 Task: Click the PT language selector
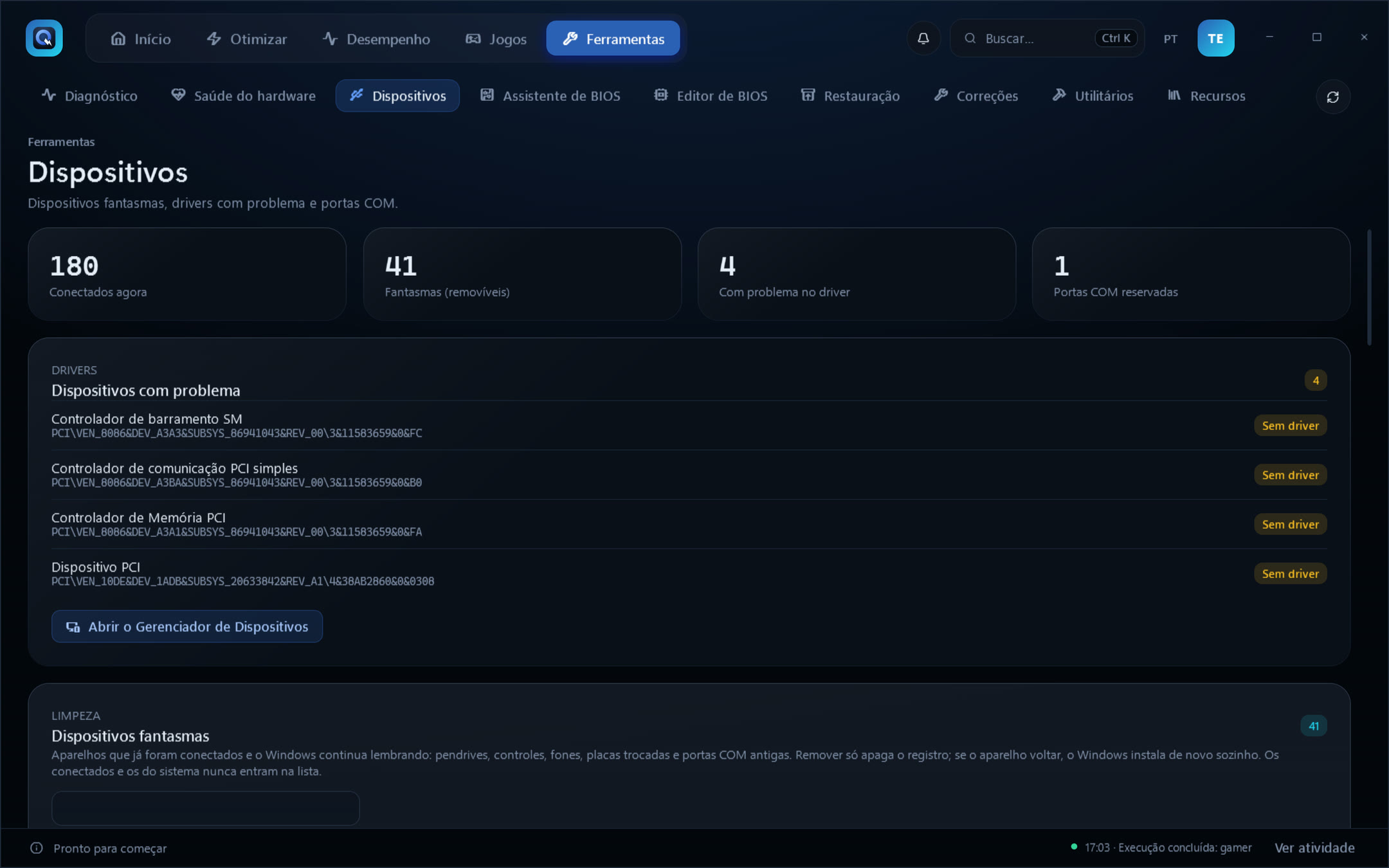tap(1170, 39)
